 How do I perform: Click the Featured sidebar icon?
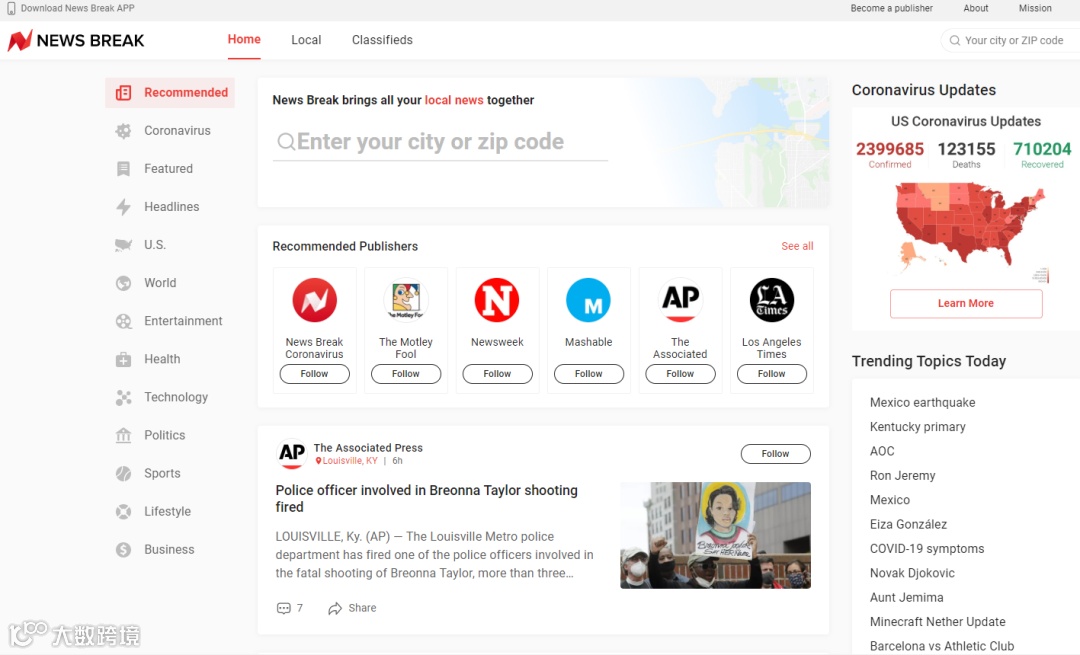(123, 169)
